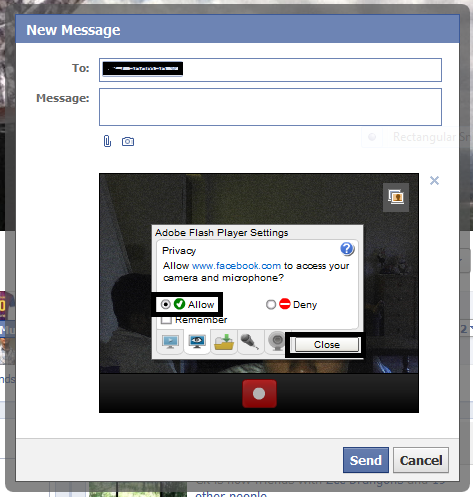
Task: Click the redacted recipient name token
Action: pyautogui.click(x=143, y=69)
